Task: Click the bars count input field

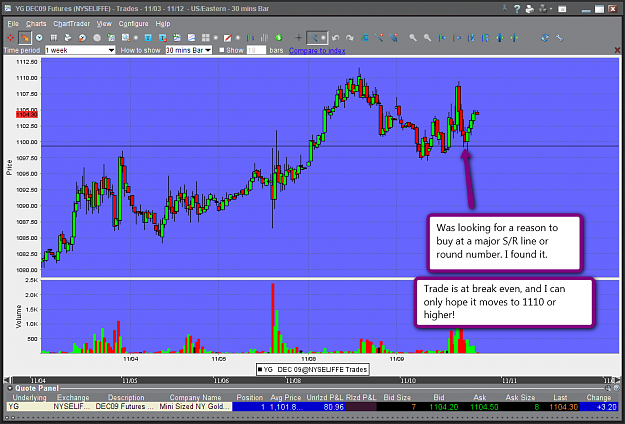Action: click(256, 50)
